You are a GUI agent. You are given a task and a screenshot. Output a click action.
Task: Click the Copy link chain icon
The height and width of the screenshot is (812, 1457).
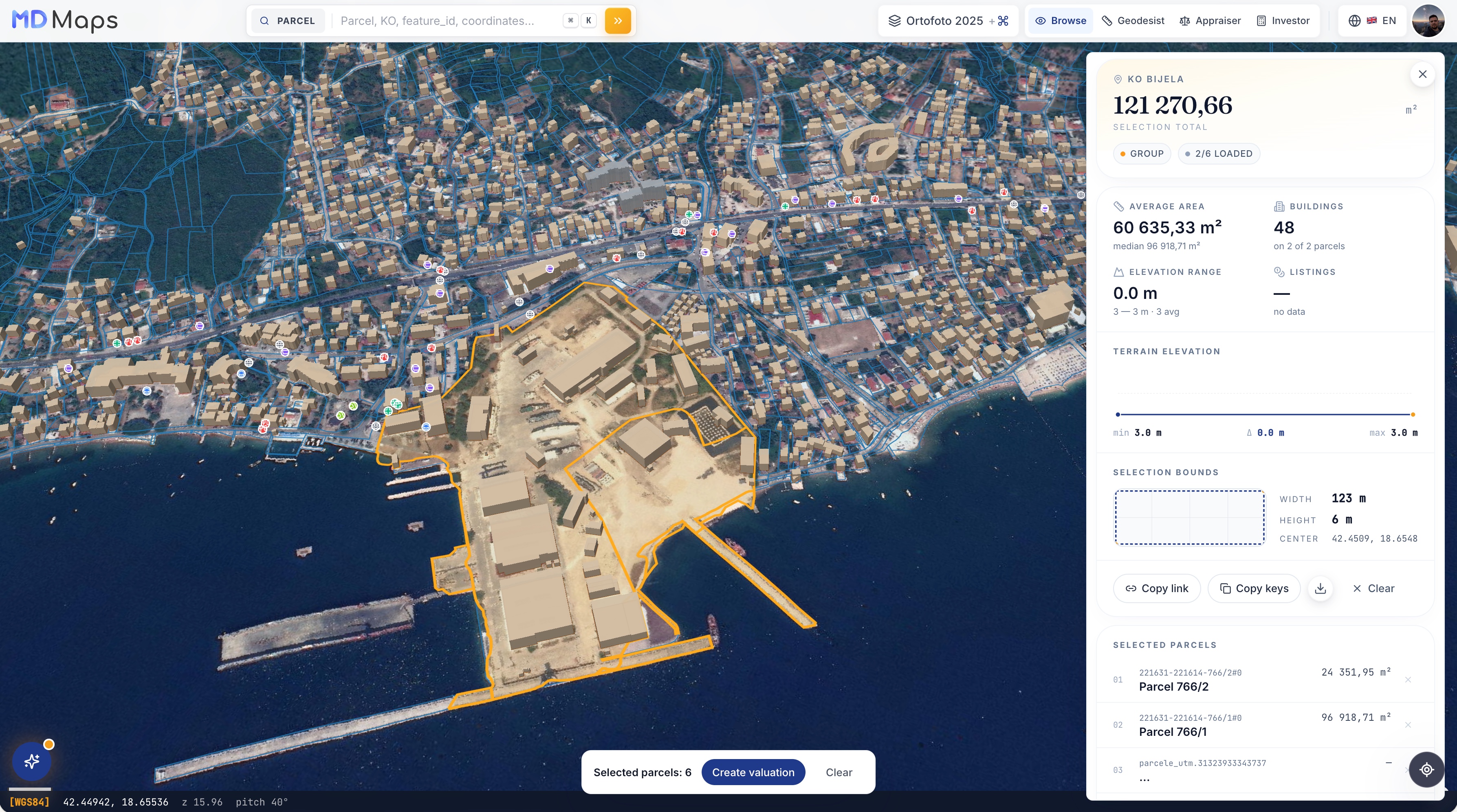(x=1131, y=589)
